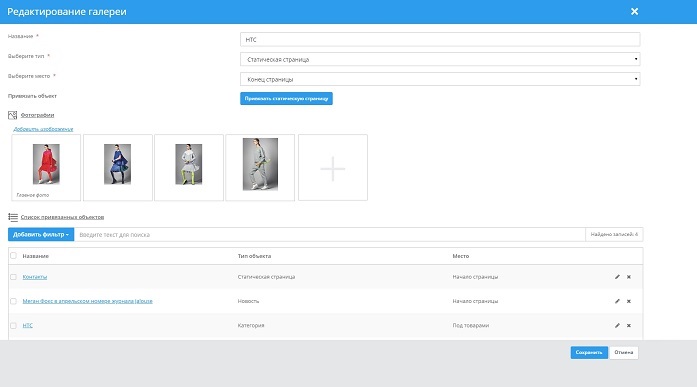697x387 pixels.
Task: Select the blue dress photo thumbnail
Action: (x=117, y=164)
